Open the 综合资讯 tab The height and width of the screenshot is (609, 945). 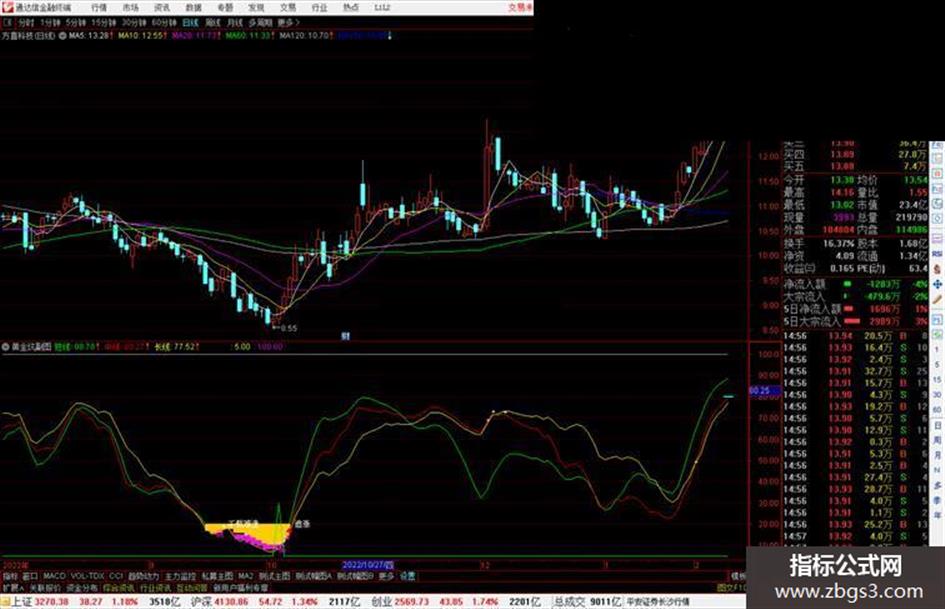click(x=119, y=587)
